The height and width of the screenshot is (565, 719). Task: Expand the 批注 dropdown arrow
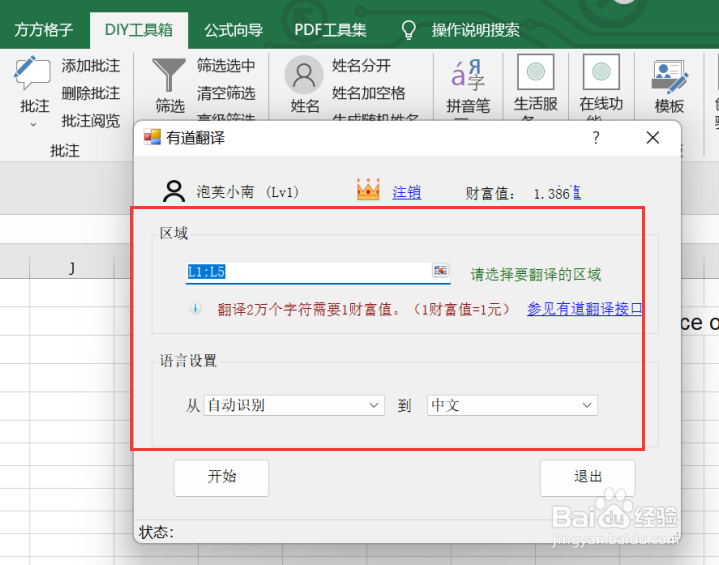33,124
